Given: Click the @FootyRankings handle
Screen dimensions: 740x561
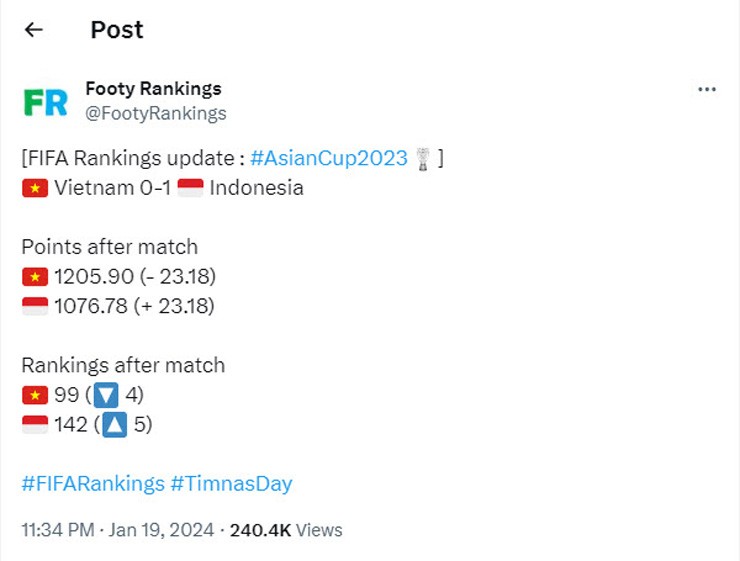Looking at the screenshot, I should tap(155, 113).
